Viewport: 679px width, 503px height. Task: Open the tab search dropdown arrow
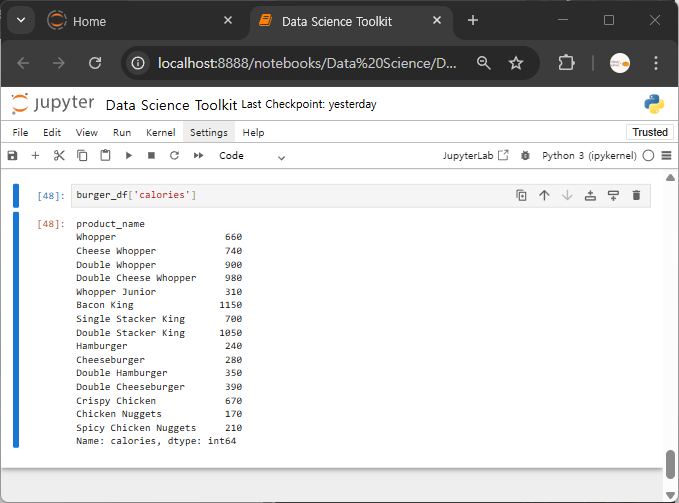point(21,20)
